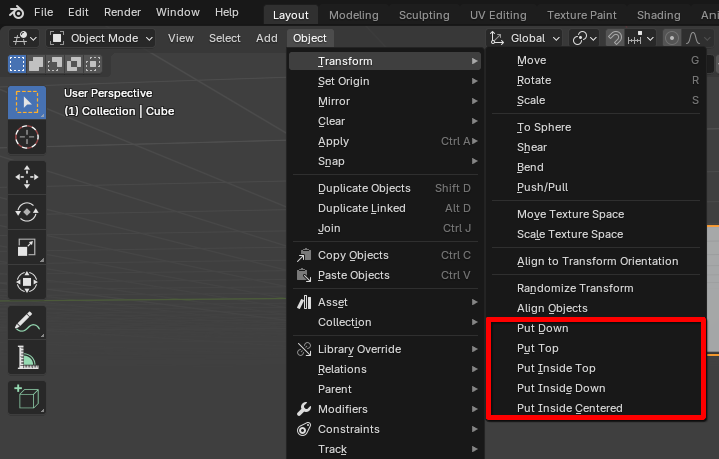Choose Align Objects
Image resolution: width=719 pixels, height=459 pixels.
point(596,308)
